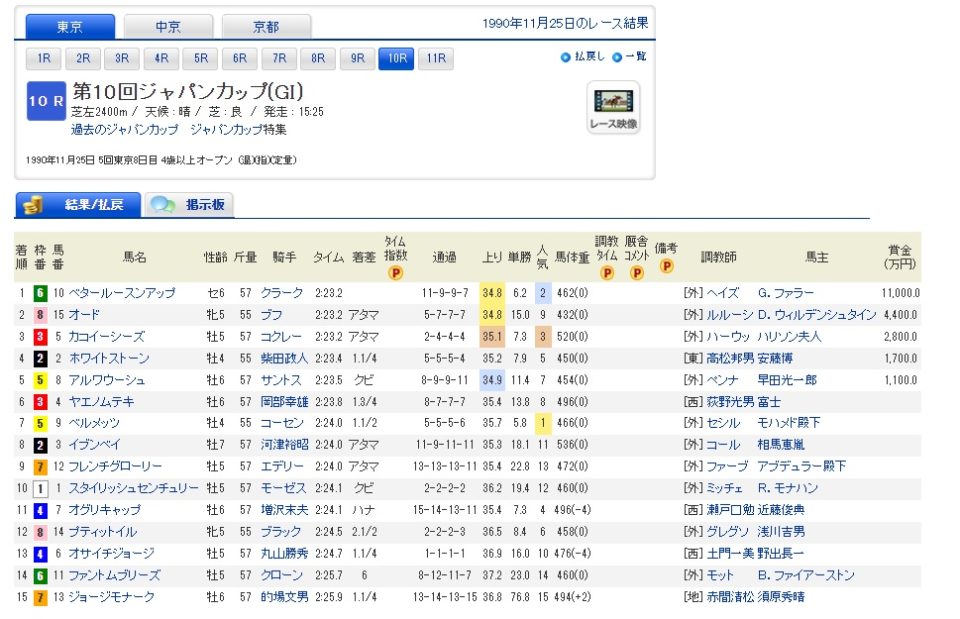Click the P icon under 厩舎コメント
Viewport: 960px width, 619px height.
pyautogui.click(x=636, y=272)
